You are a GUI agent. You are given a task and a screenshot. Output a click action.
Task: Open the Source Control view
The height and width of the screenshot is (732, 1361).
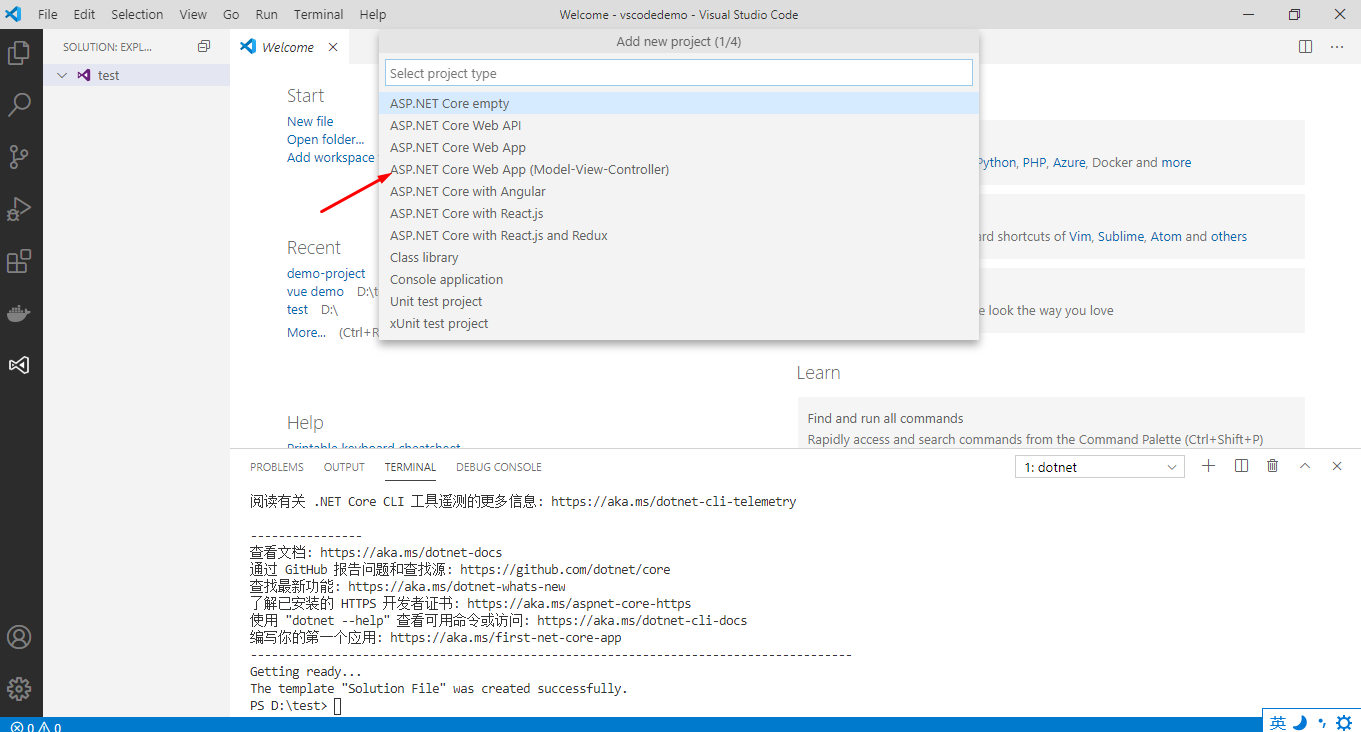point(19,156)
